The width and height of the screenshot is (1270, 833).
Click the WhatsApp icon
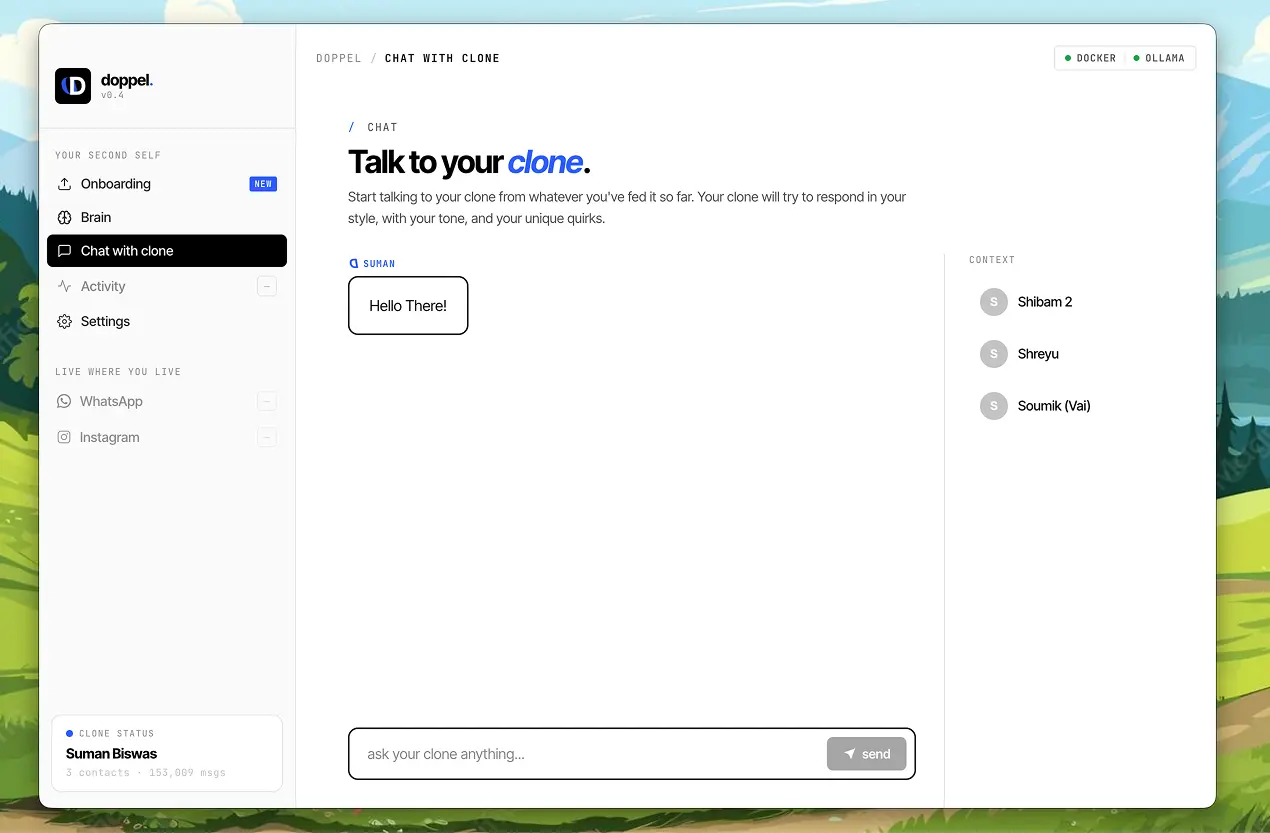click(64, 401)
